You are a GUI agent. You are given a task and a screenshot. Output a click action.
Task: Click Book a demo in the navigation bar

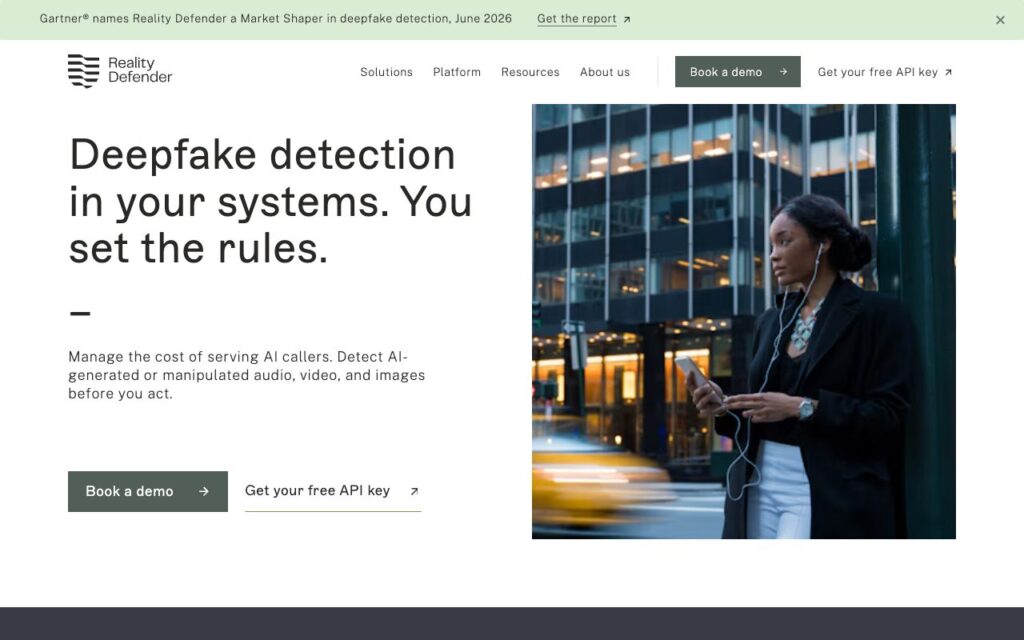pos(737,72)
